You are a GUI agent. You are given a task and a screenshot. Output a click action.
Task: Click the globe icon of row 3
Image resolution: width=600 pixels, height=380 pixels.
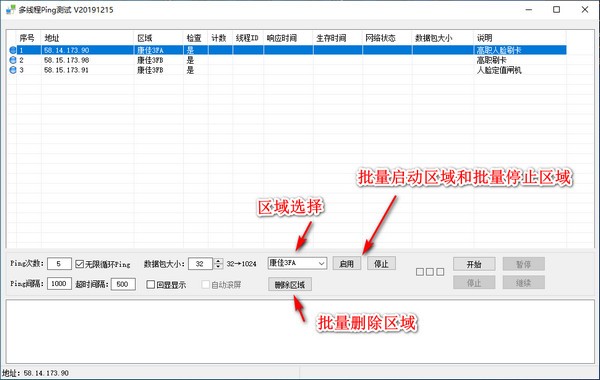click(13, 70)
